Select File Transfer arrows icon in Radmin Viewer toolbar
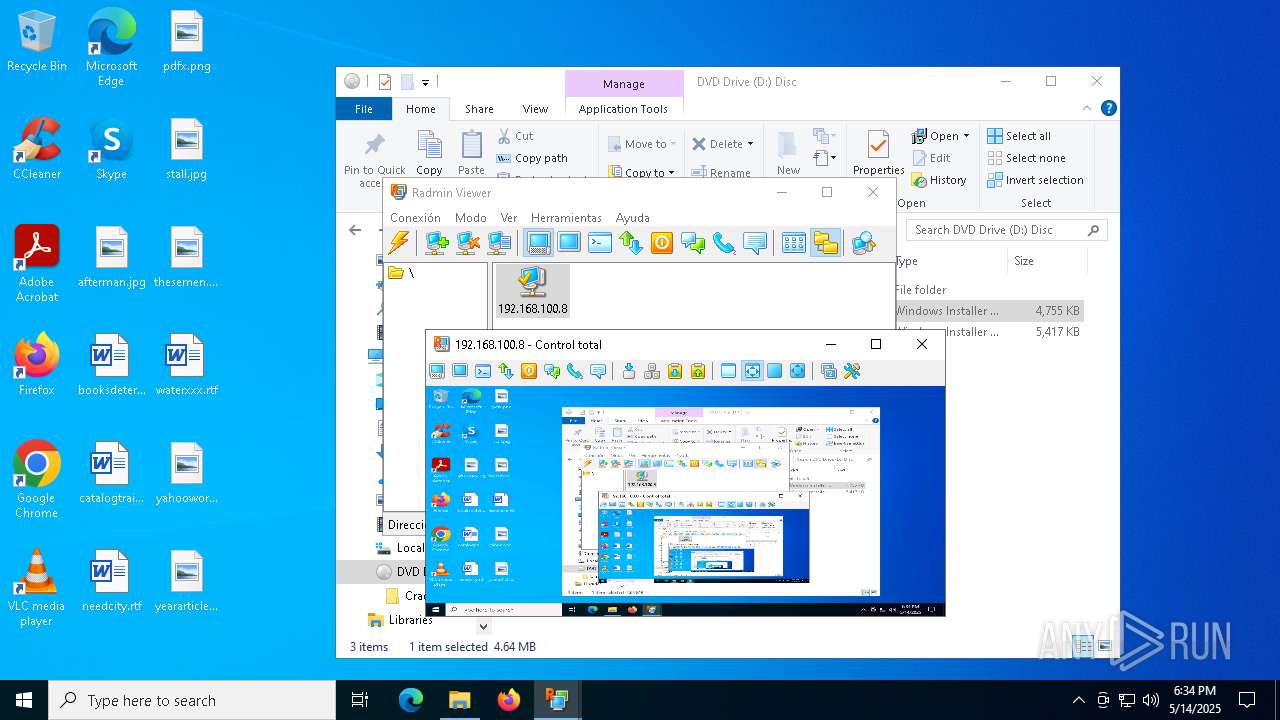1280x720 pixels. pos(631,242)
